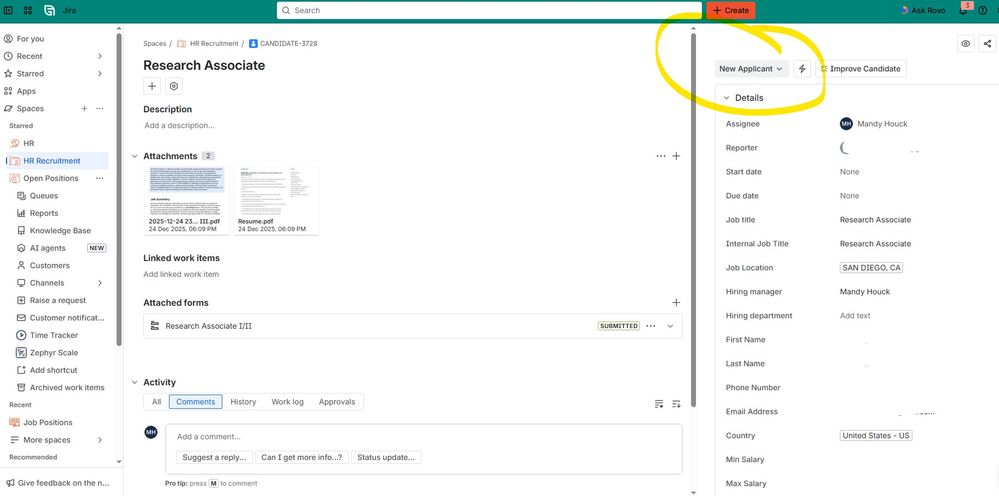Open Customer notifications in sidebar
The width and height of the screenshot is (999, 496).
pyautogui.click(x=67, y=318)
